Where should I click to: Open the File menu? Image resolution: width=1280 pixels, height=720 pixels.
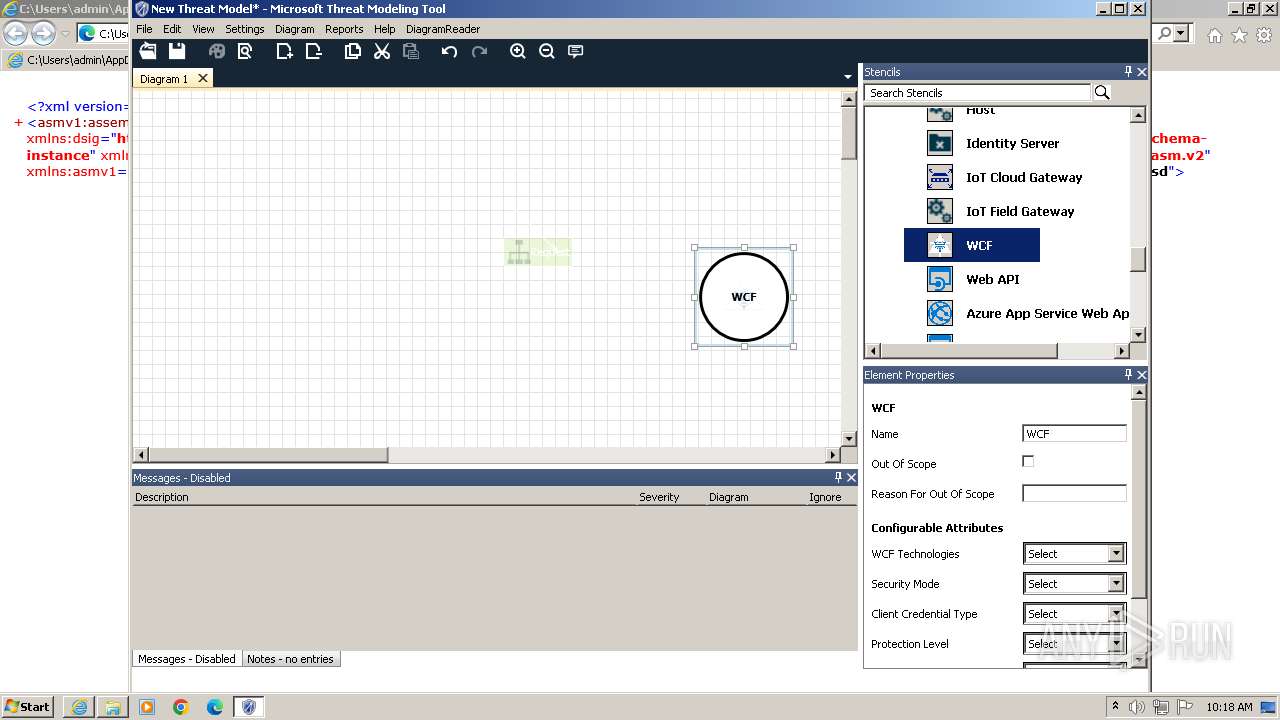pyautogui.click(x=144, y=29)
